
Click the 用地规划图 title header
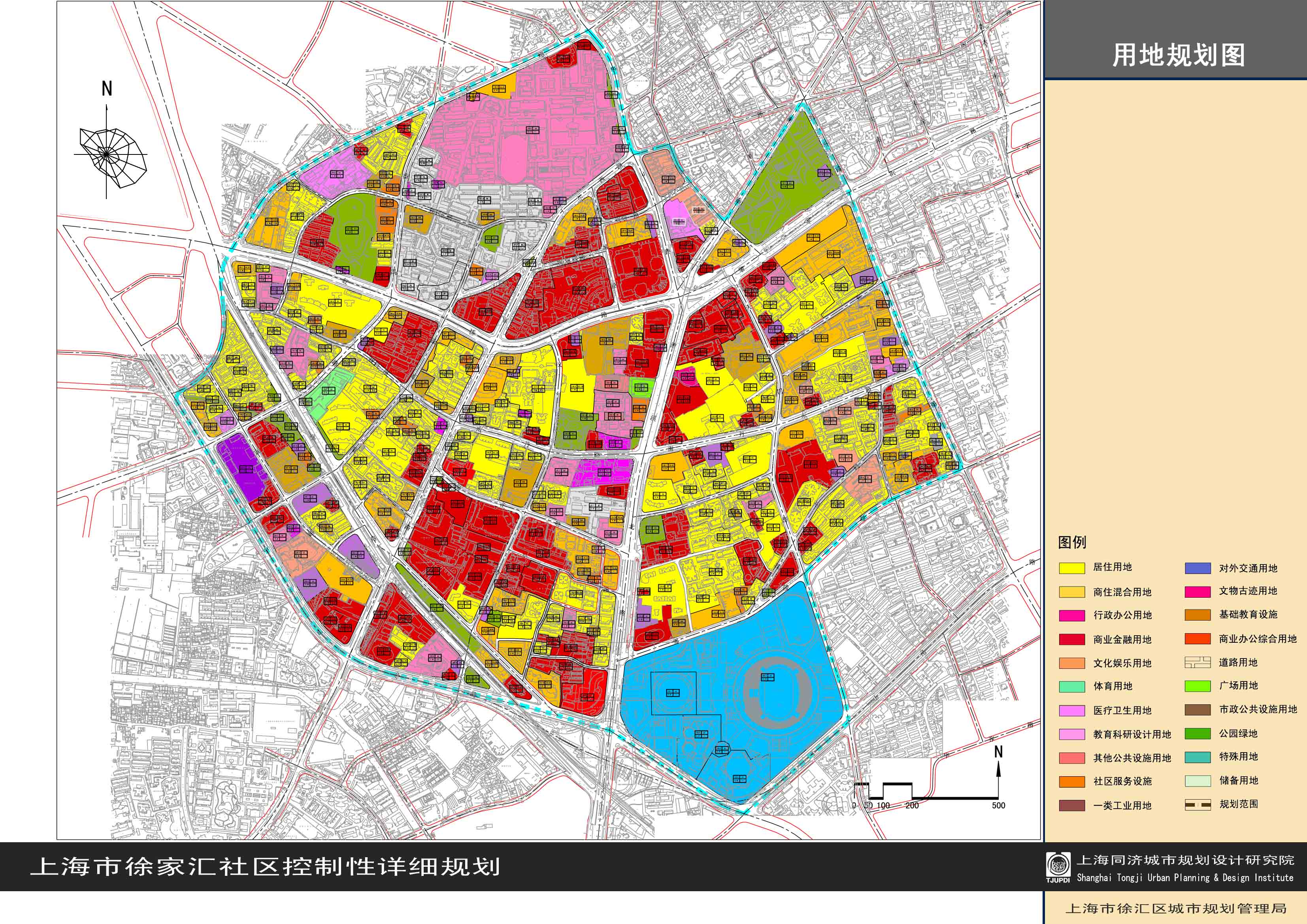(x=1178, y=55)
